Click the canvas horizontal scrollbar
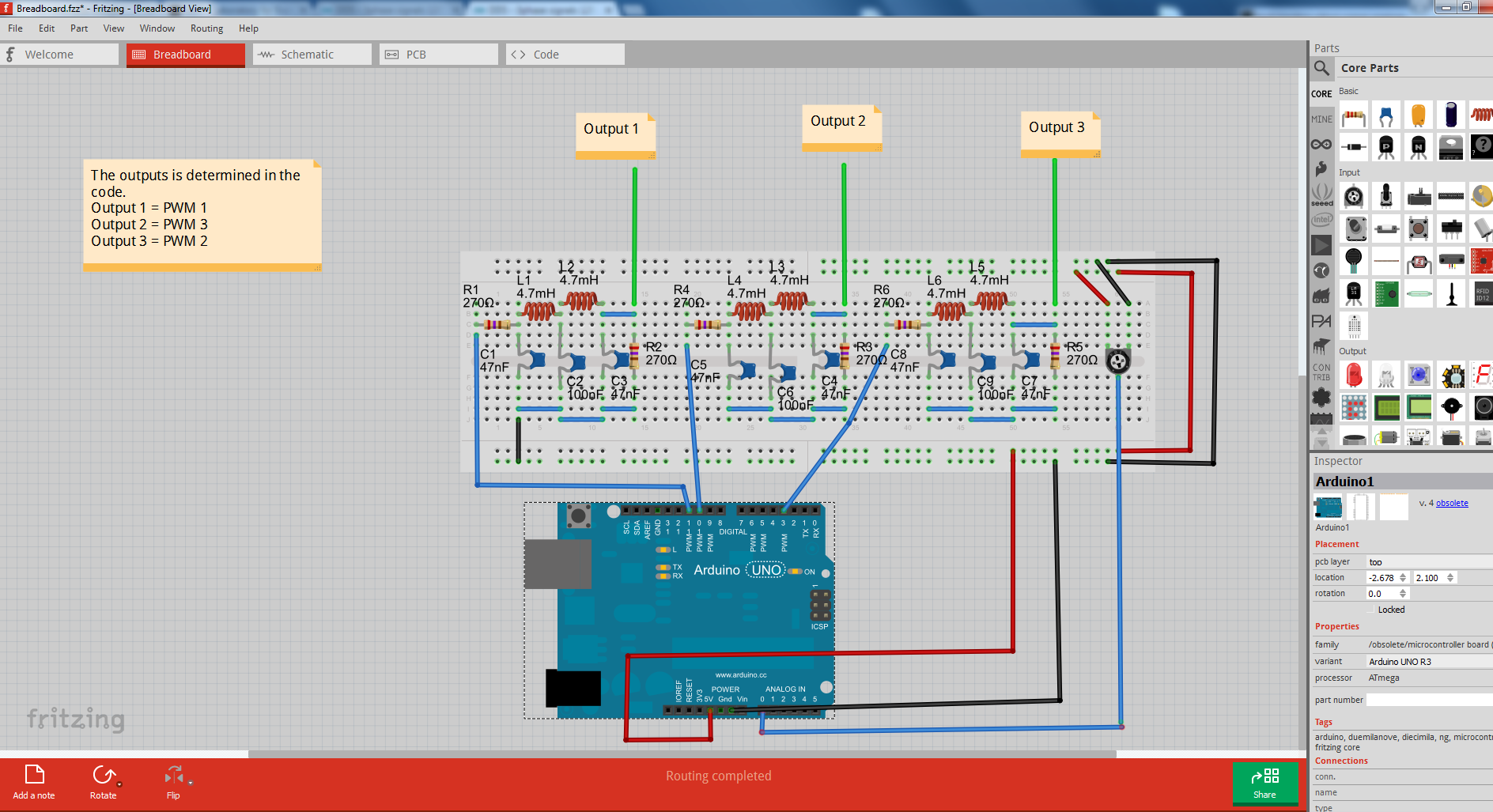This screenshot has height=812, width=1493. [682, 754]
